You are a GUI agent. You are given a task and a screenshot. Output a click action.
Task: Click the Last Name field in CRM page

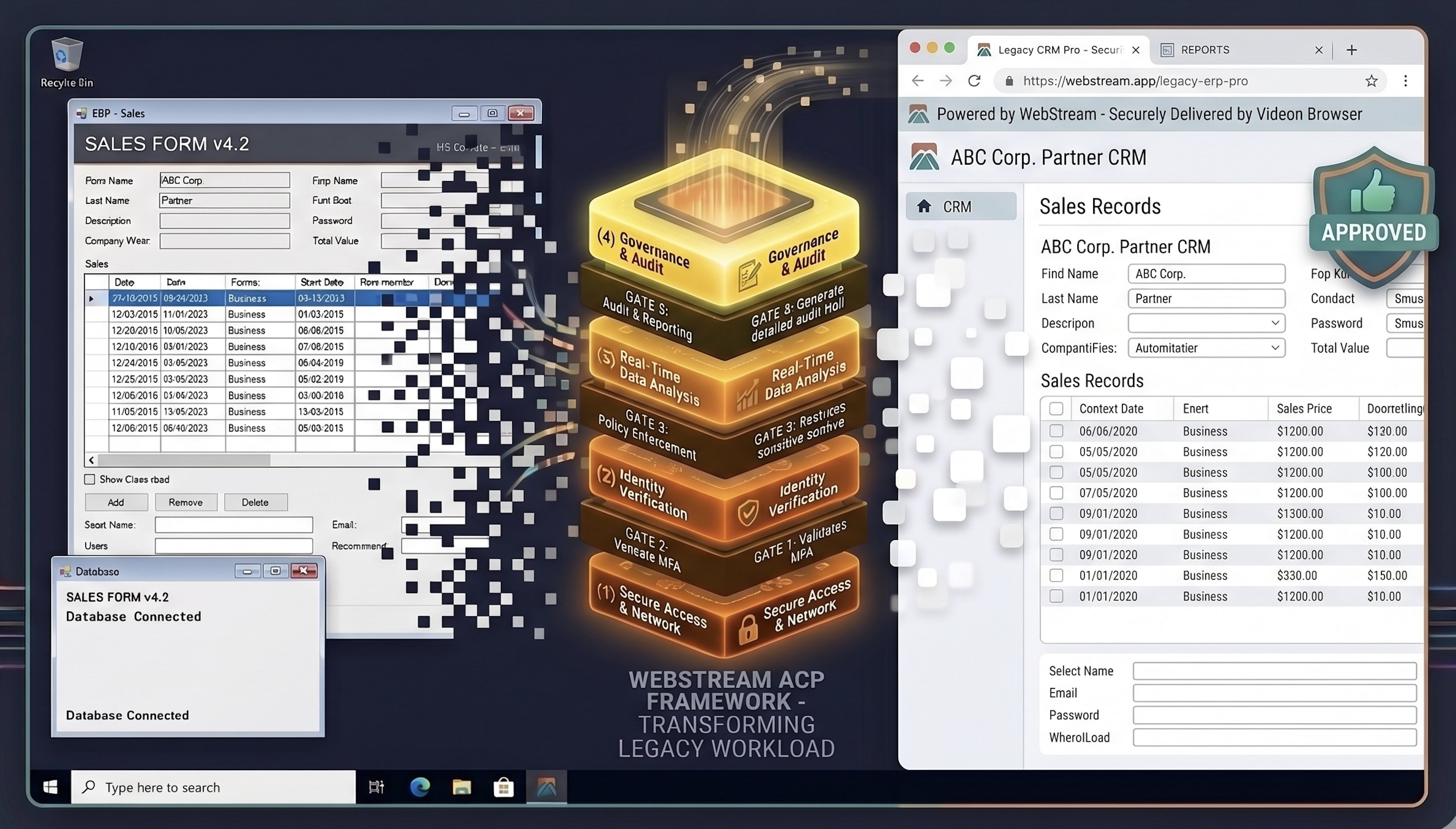(x=1206, y=298)
